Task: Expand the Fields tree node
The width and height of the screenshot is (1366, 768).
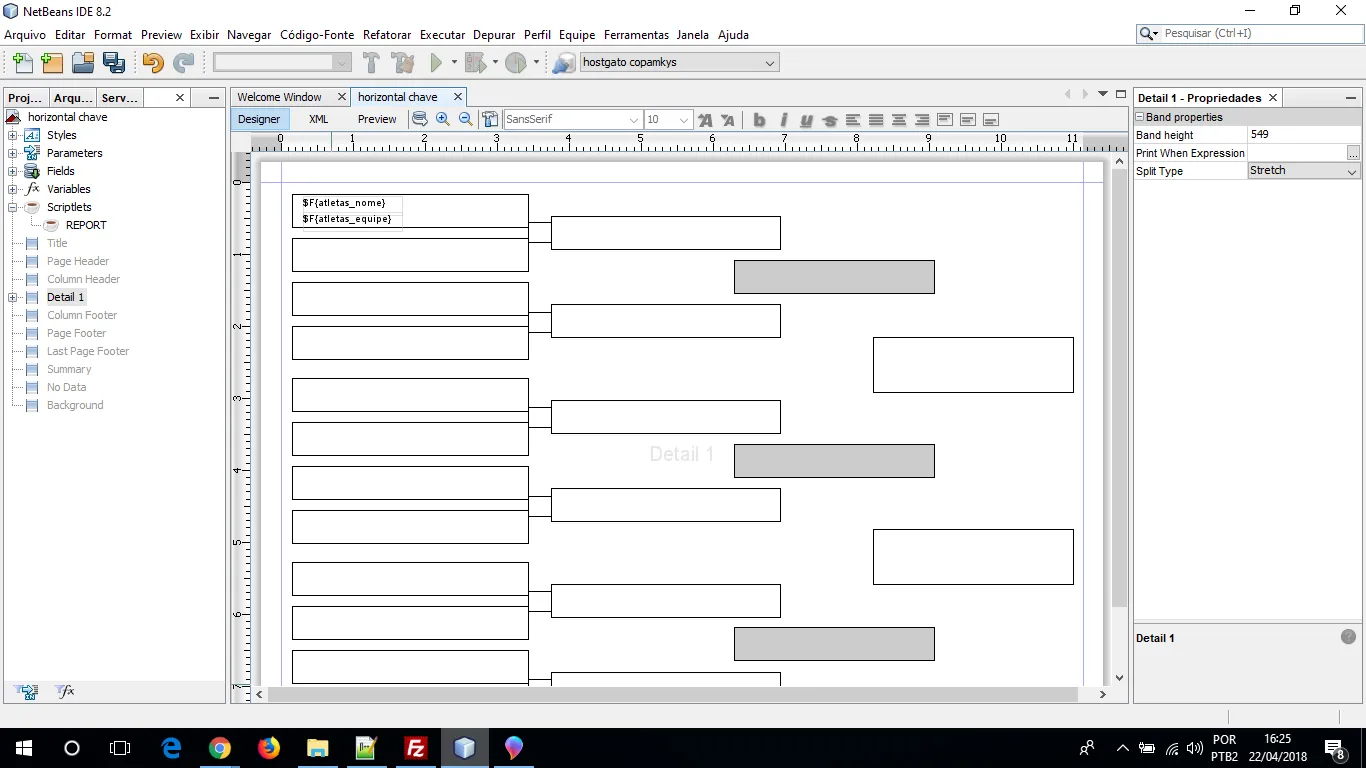Action: pos(13,171)
